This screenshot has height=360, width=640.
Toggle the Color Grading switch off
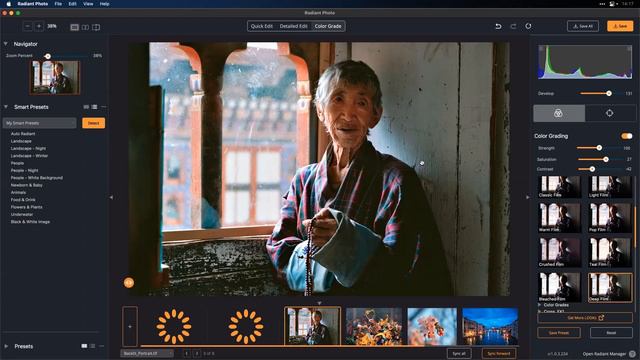click(x=627, y=136)
